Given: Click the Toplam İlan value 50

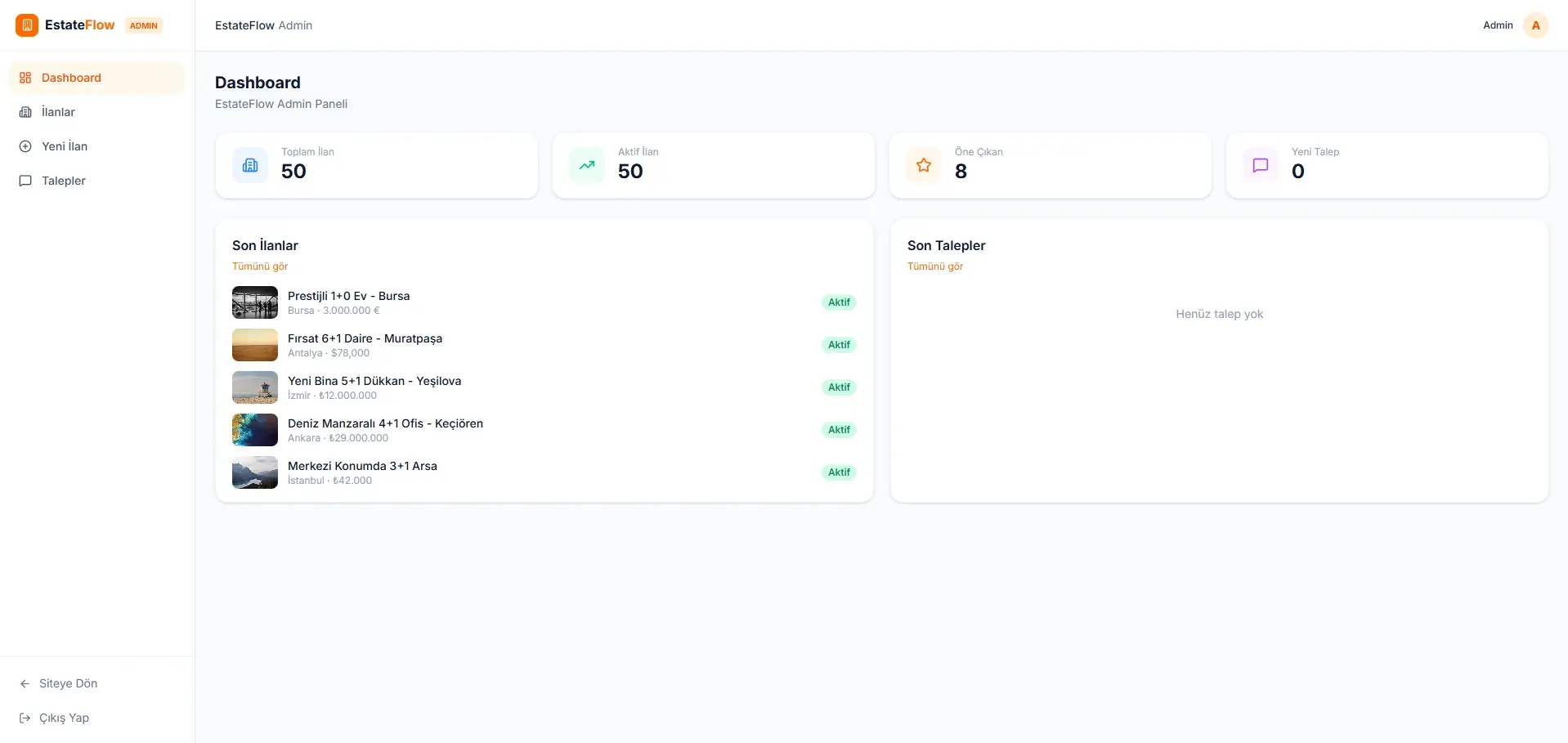Looking at the screenshot, I should coord(293,172).
